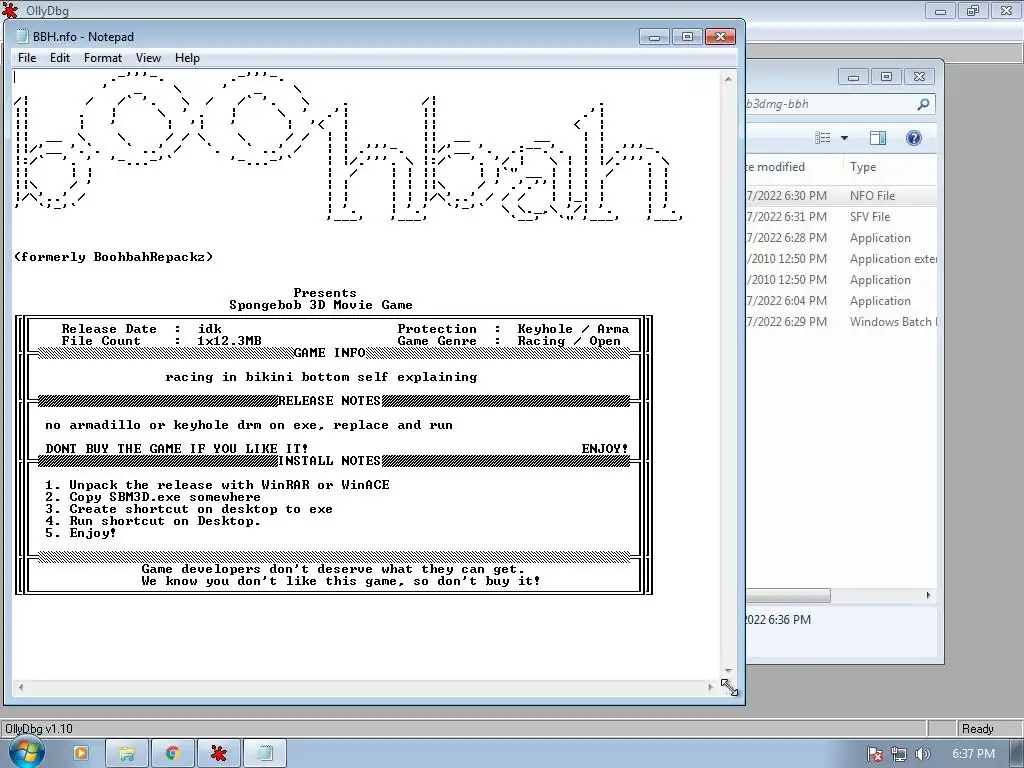Screen dimensions: 1024x768
Task: Close the Notepad window
Action: 720,37
